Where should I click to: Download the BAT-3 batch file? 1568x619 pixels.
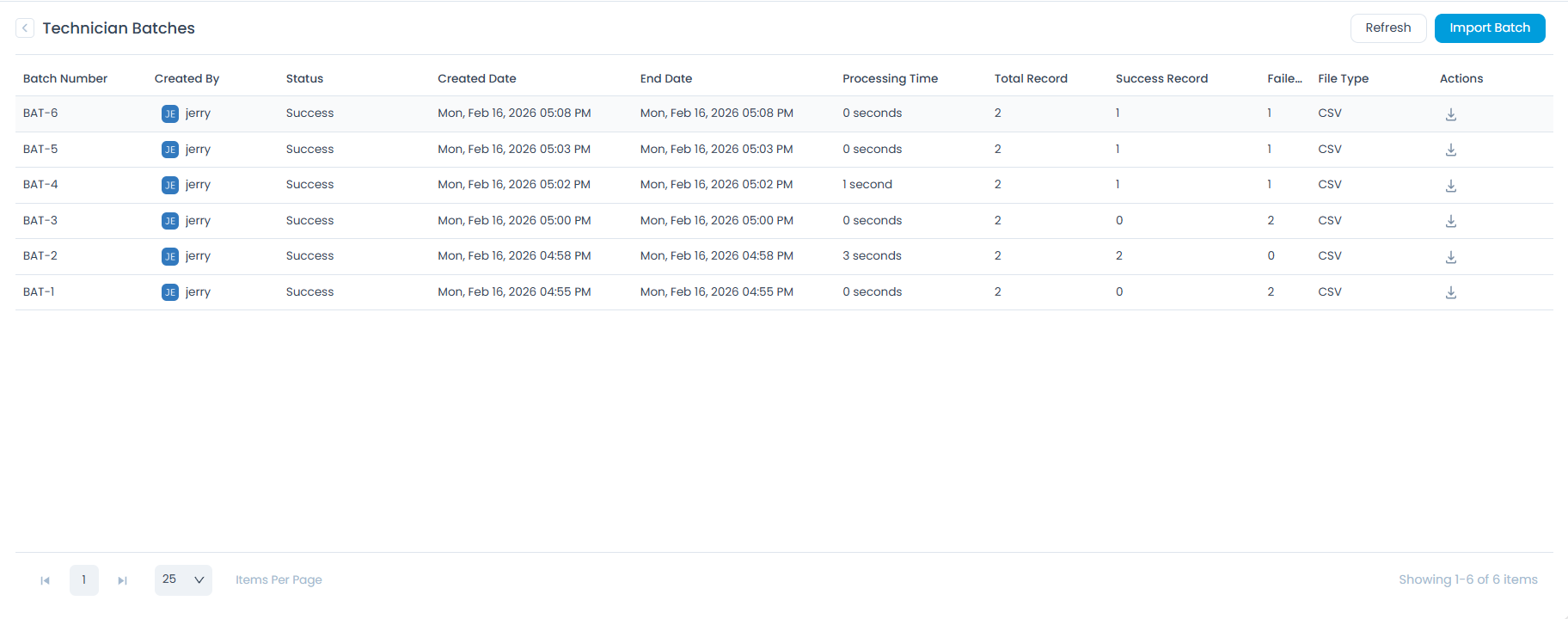tap(1451, 221)
